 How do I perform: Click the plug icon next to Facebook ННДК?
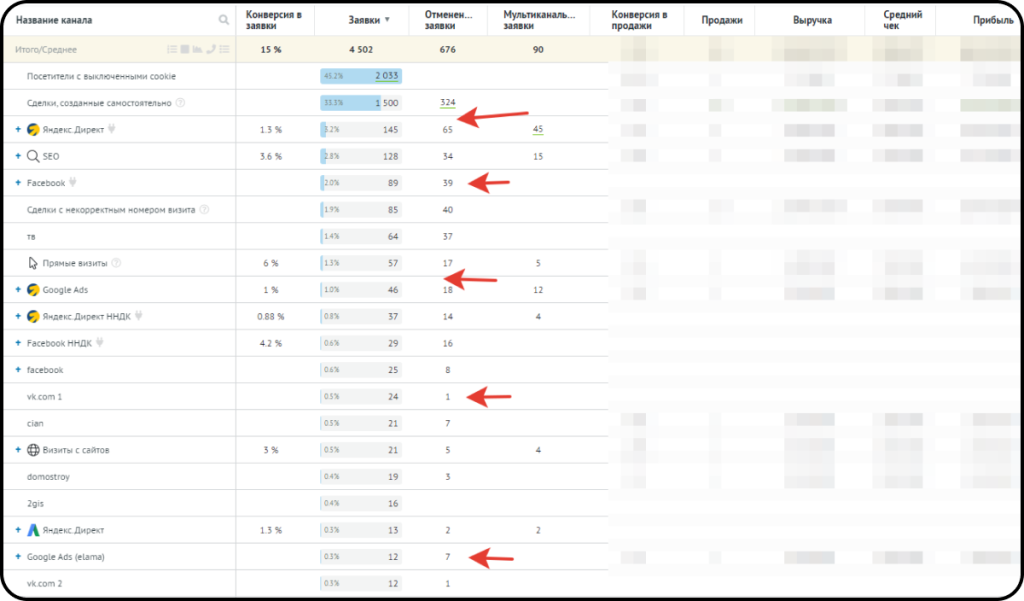99,342
